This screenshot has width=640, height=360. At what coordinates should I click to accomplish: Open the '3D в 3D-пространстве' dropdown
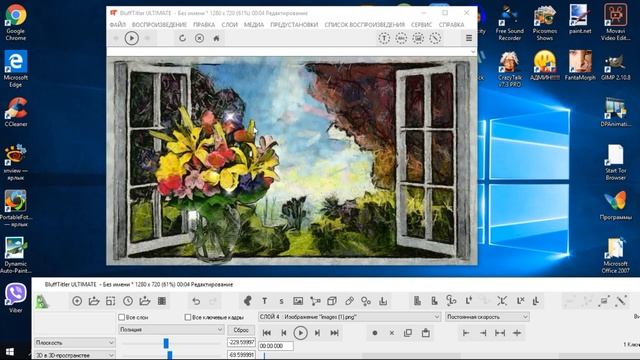point(75,355)
